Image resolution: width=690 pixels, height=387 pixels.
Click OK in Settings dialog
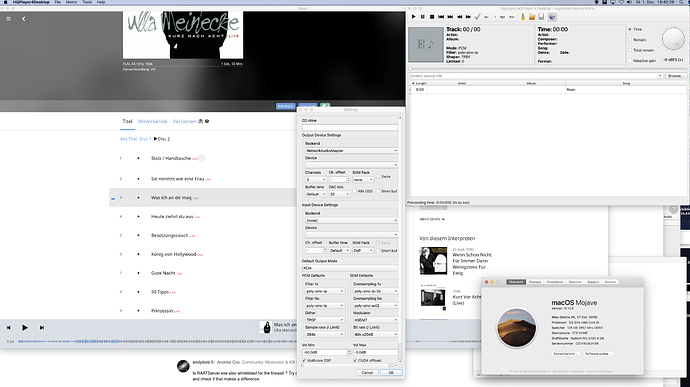tap(391, 372)
